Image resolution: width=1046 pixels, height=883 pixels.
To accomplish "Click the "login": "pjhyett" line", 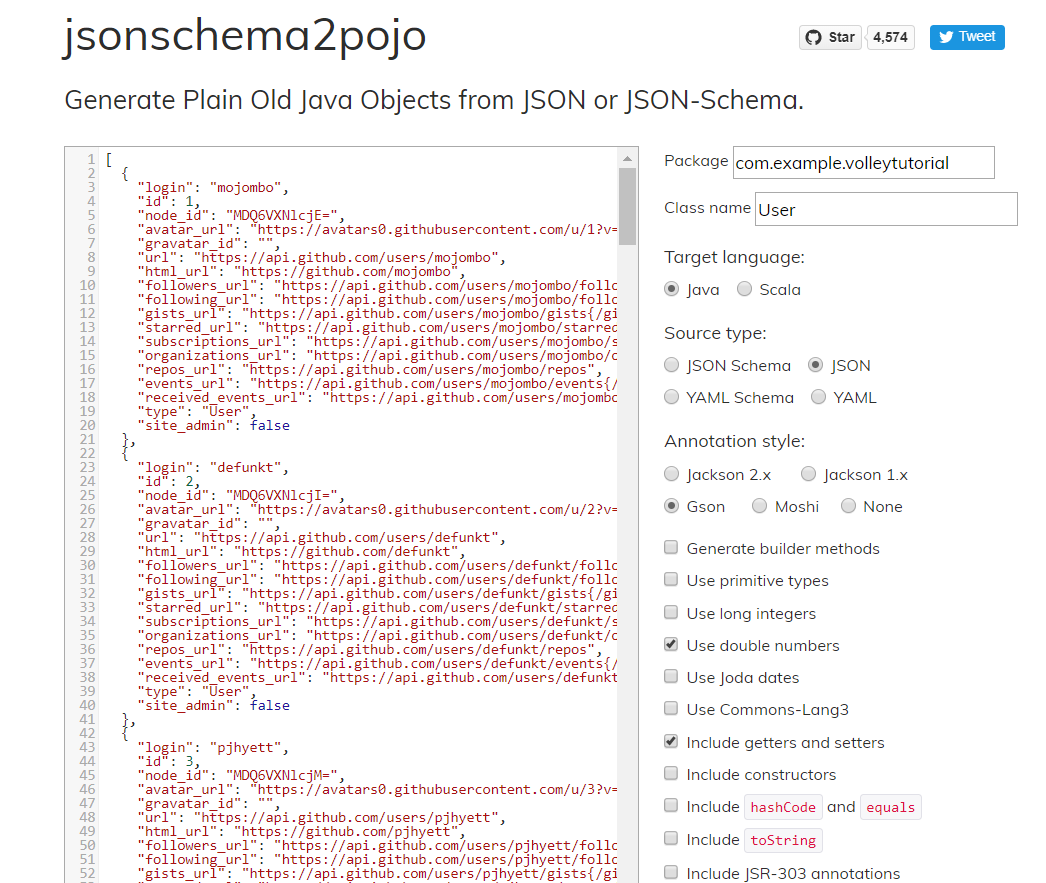I will pos(213,748).
